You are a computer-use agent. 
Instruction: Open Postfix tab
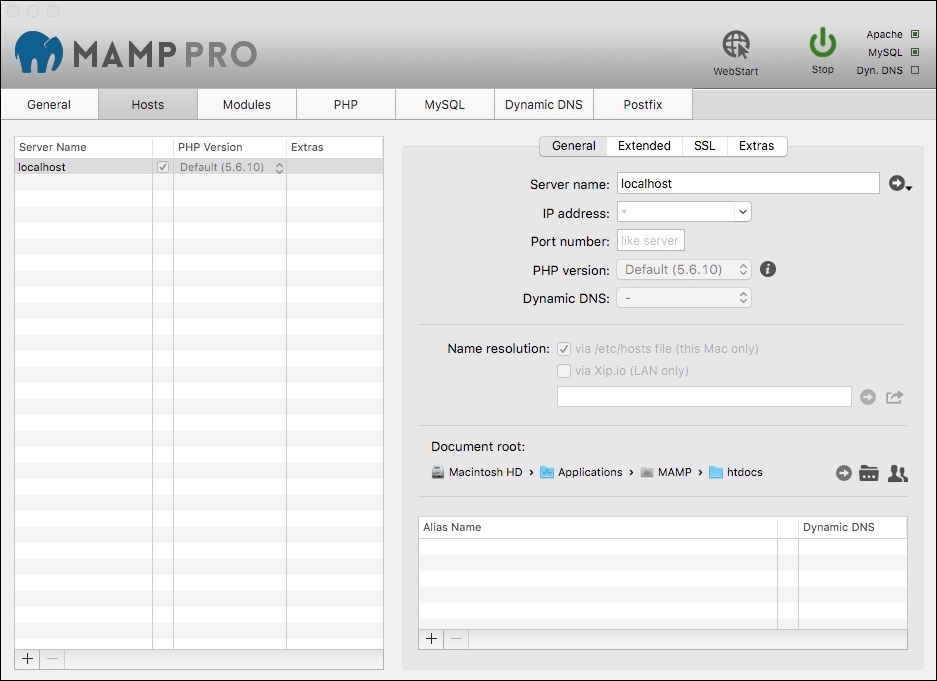(x=643, y=105)
